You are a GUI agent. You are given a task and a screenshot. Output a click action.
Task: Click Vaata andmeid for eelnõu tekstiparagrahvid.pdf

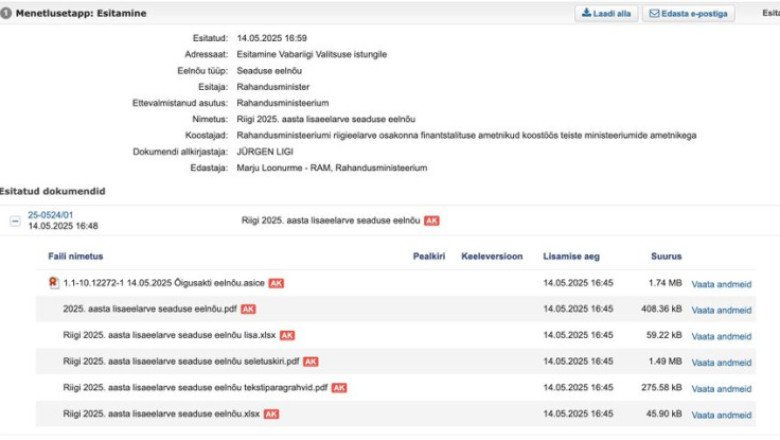click(x=721, y=387)
